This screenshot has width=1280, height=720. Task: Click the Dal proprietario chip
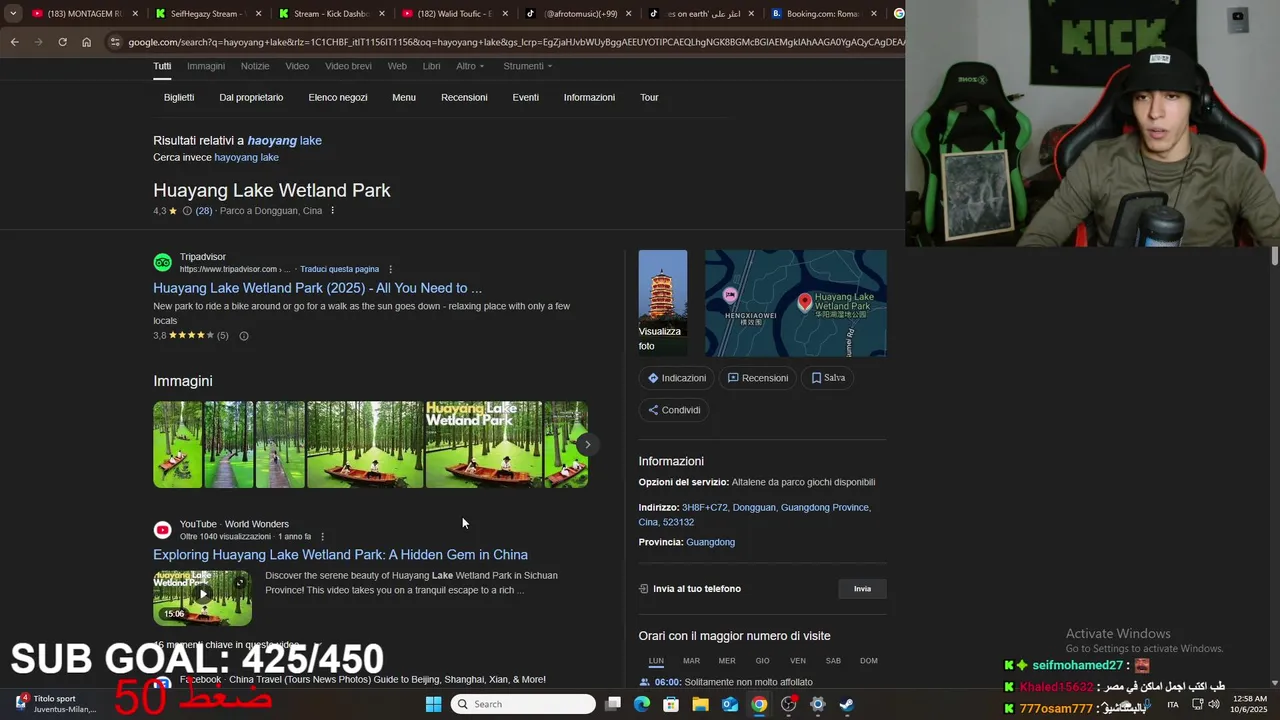251,97
